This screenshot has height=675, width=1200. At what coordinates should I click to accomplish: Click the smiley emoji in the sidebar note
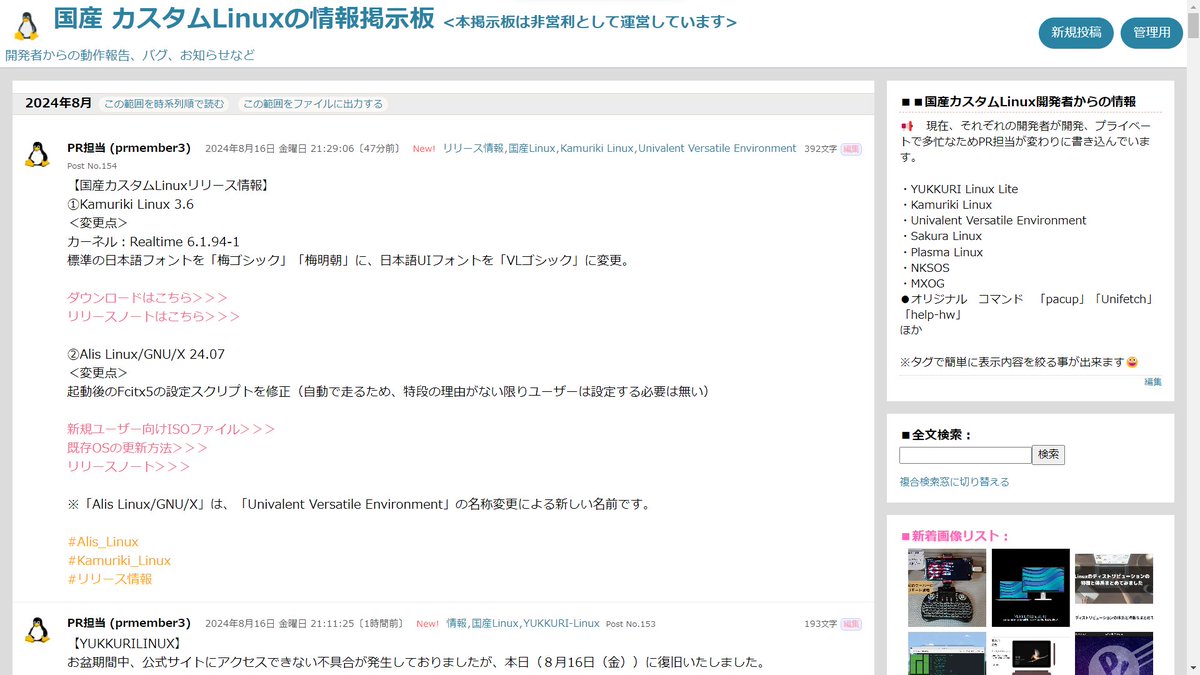pos(1132,362)
